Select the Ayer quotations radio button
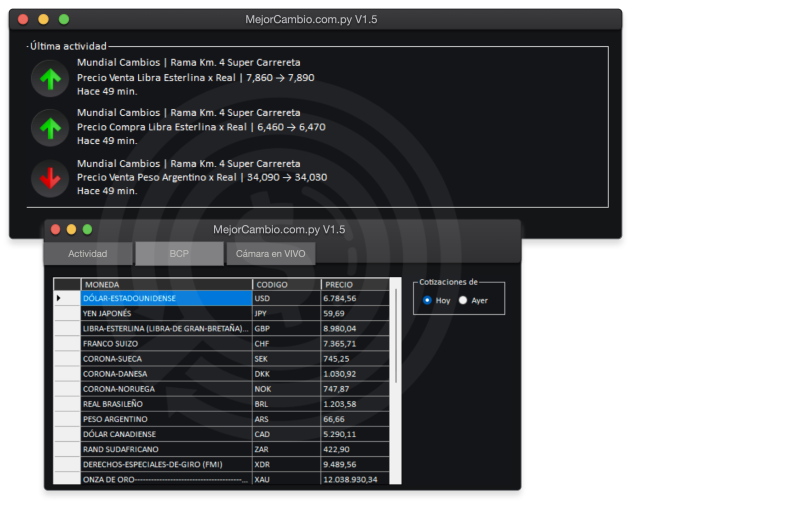Image resolution: width=805 pixels, height=511 pixels. 463,300
